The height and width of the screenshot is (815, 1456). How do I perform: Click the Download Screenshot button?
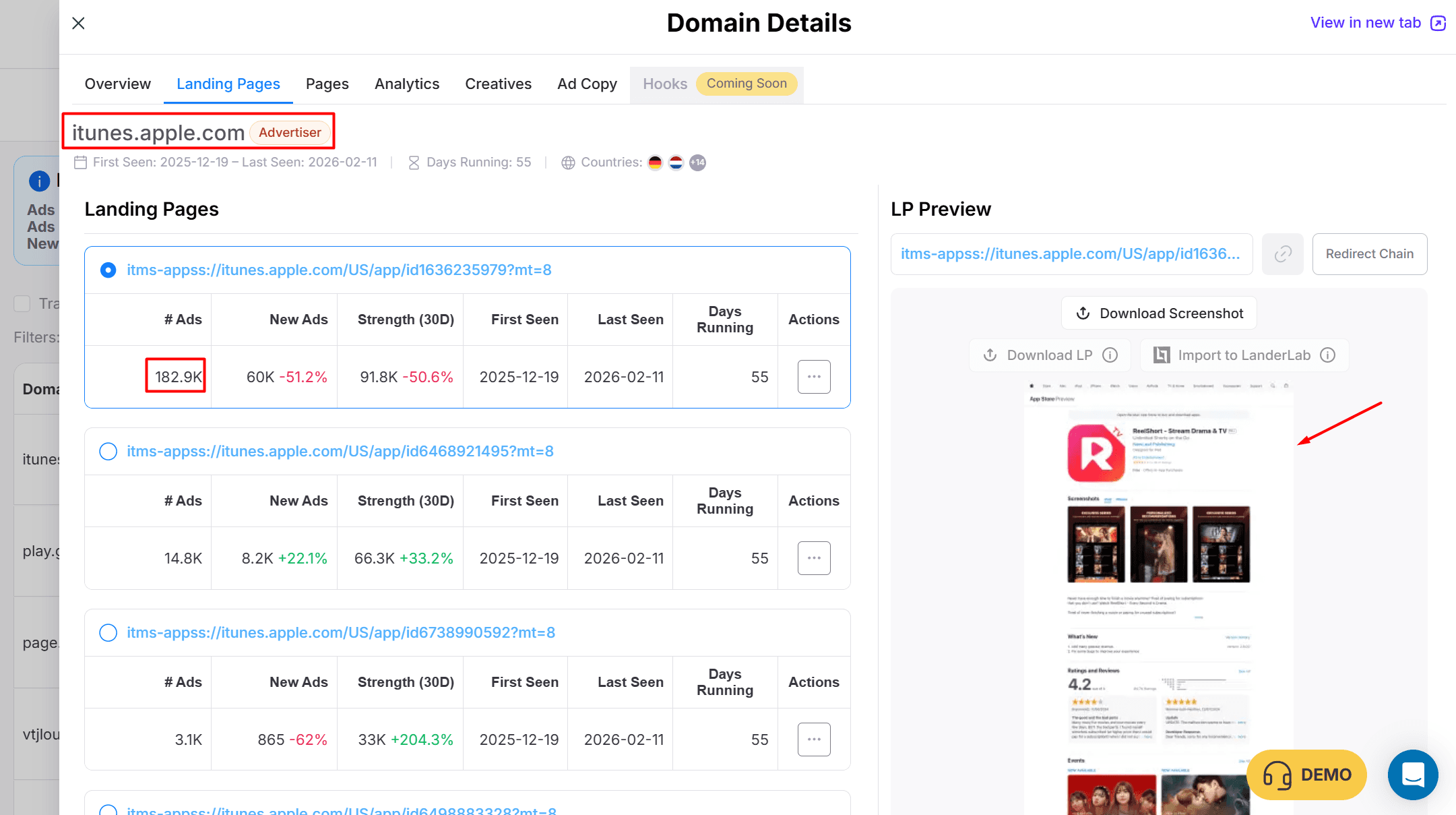click(1158, 313)
